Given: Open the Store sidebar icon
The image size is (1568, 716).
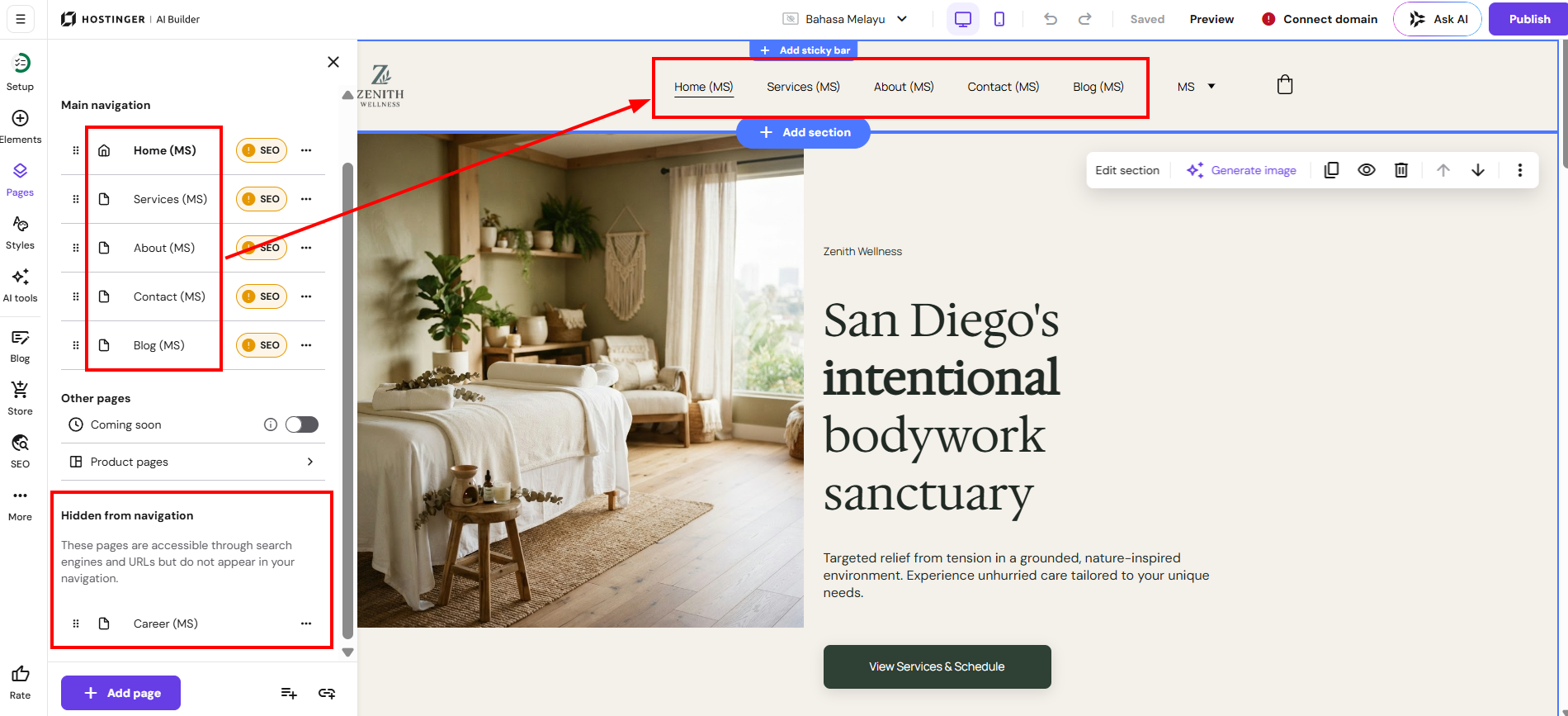Looking at the screenshot, I should (x=20, y=398).
